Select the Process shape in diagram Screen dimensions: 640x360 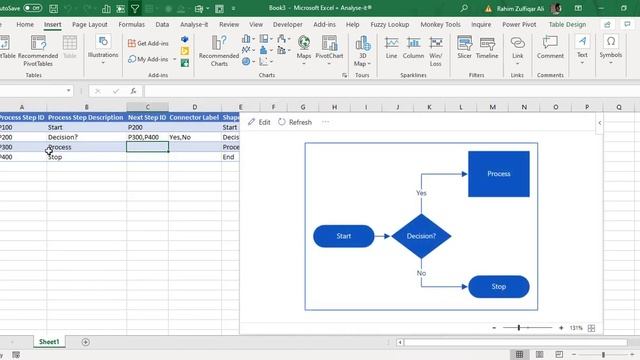click(x=499, y=174)
